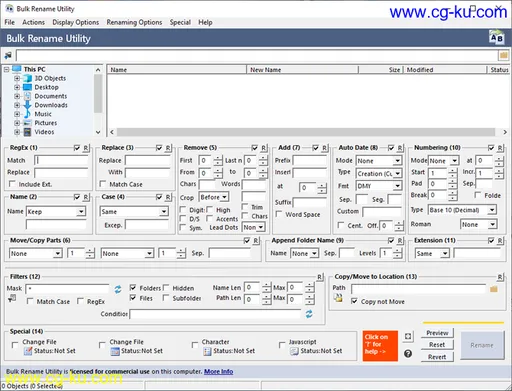Screen dimensions: 512x391
Task: Refresh the Condition filter icon
Action: (309, 314)
